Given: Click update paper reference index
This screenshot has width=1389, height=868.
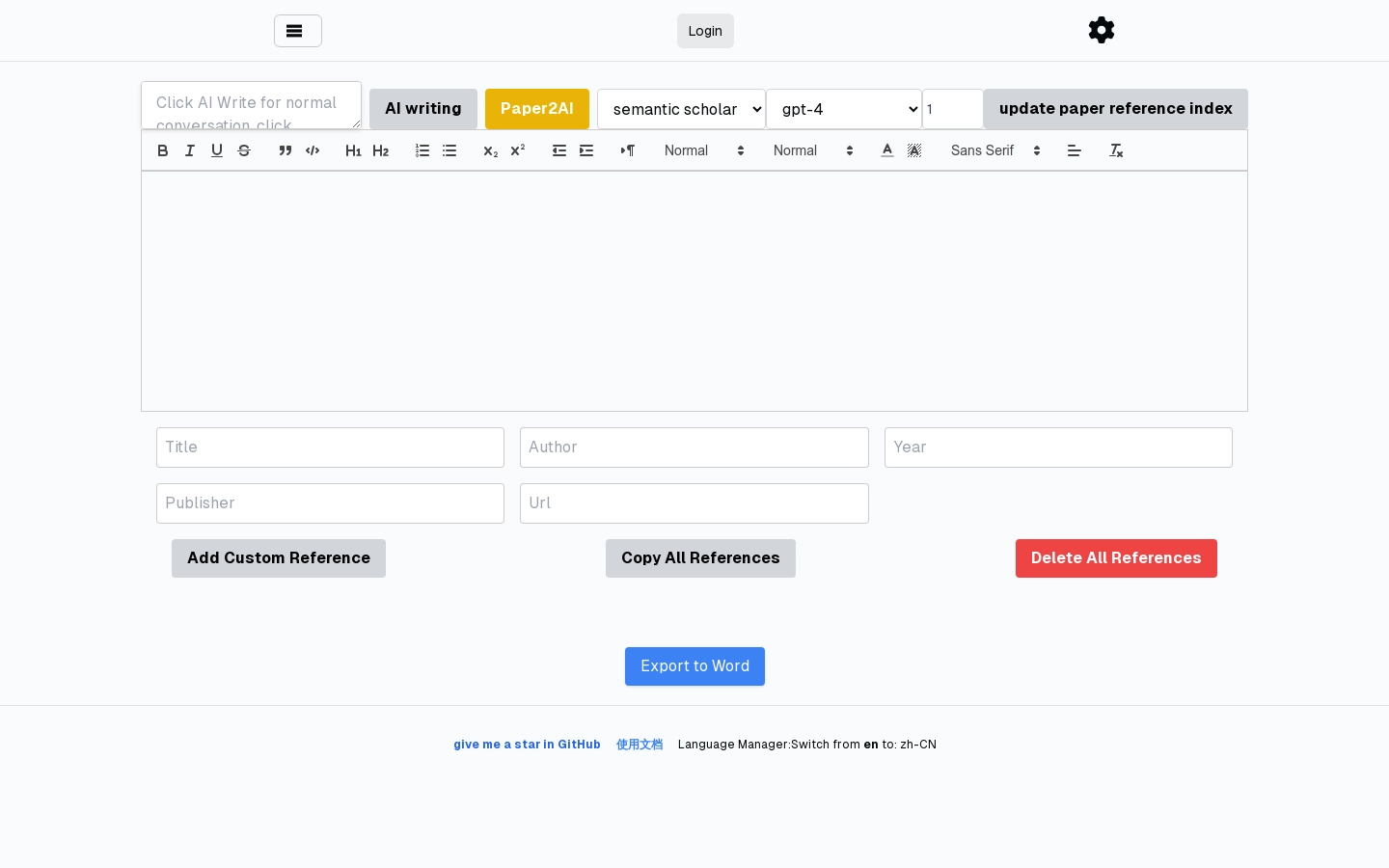Looking at the screenshot, I should [x=1115, y=109].
